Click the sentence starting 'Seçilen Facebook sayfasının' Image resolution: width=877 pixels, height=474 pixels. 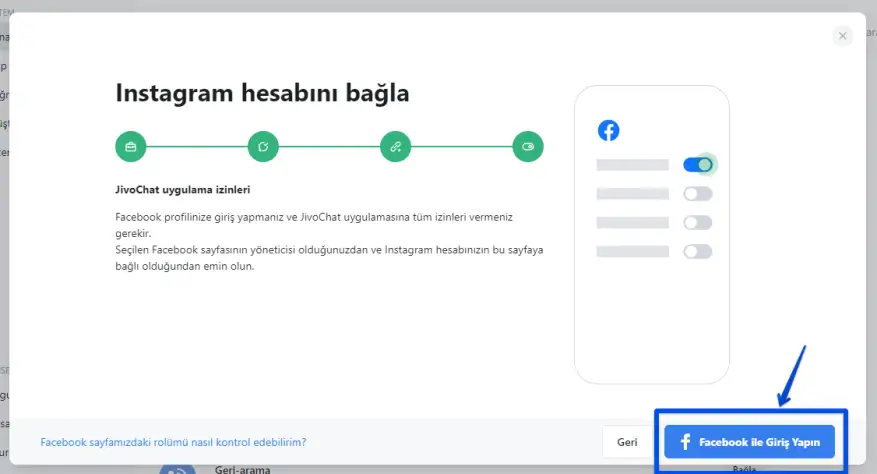pyautogui.click(x=329, y=258)
